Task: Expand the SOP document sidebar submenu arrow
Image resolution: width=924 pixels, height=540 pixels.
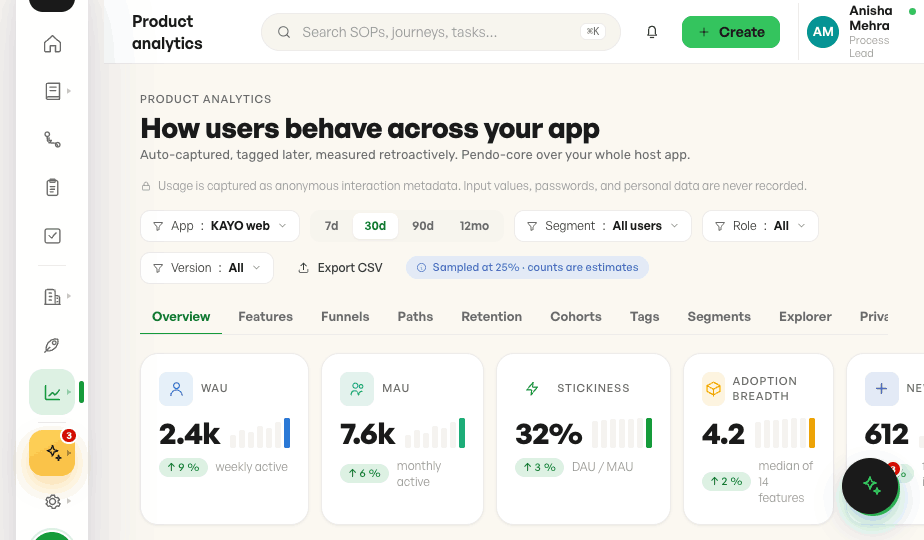Action: coord(68,91)
